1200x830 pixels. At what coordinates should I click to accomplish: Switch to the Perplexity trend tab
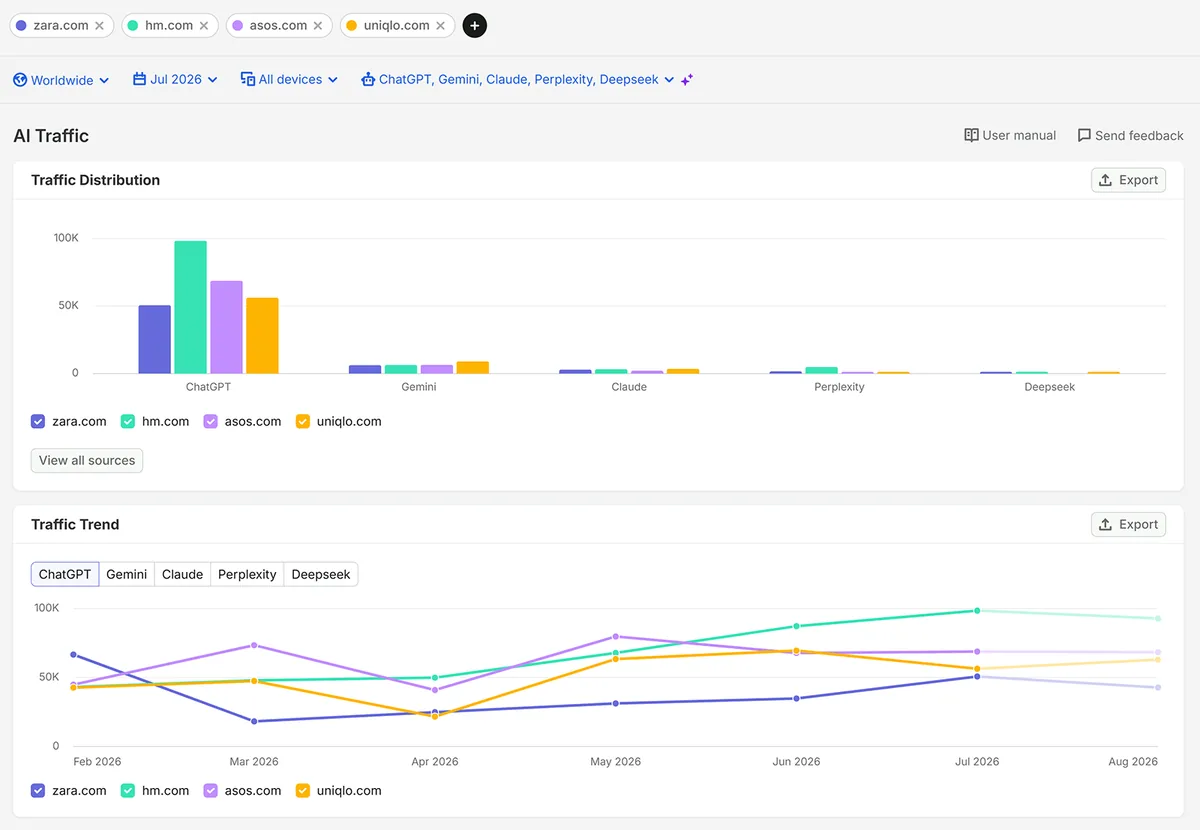(x=247, y=574)
